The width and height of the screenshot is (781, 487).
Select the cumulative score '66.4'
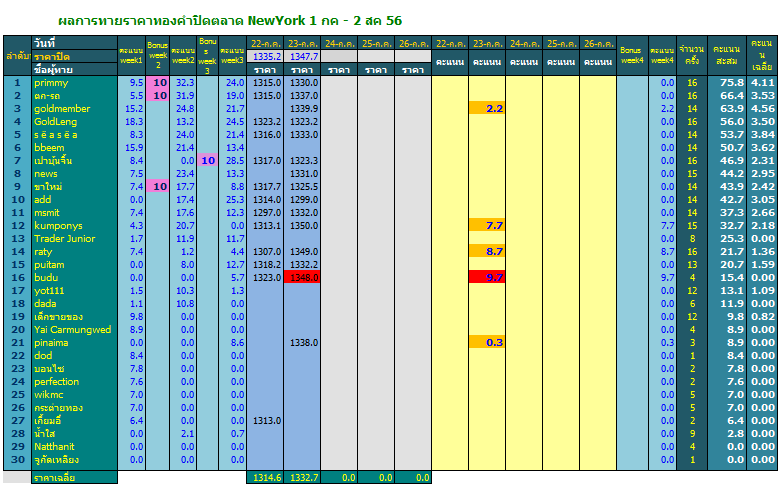[x=727, y=96]
